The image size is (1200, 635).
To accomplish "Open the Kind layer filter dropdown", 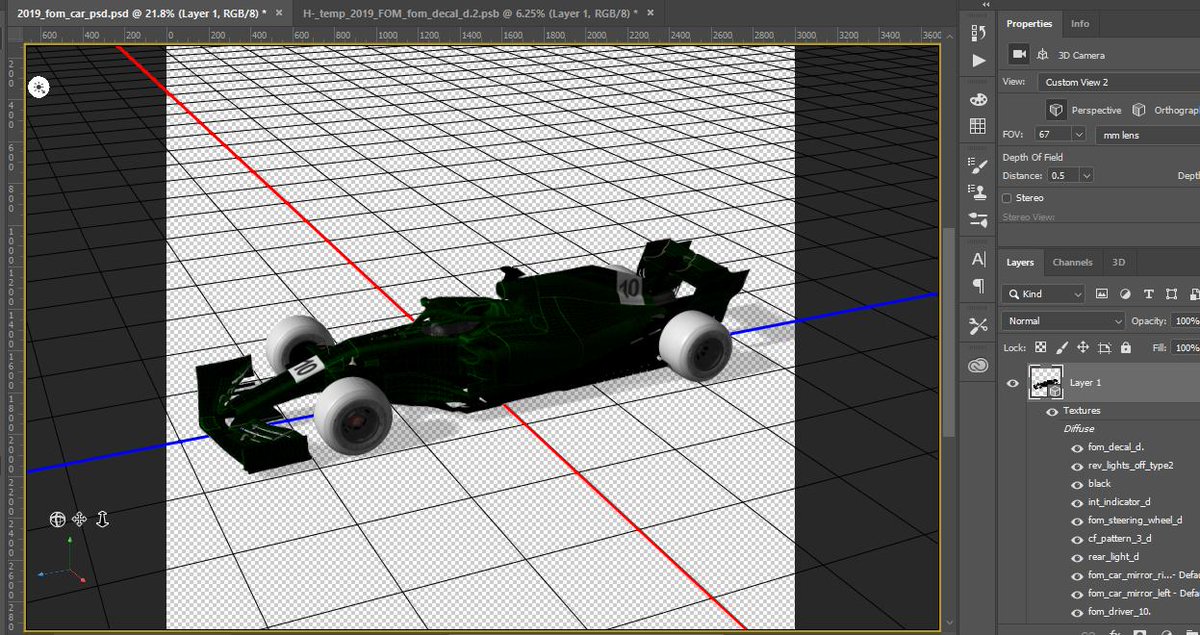I will [x=1043, y=294].
